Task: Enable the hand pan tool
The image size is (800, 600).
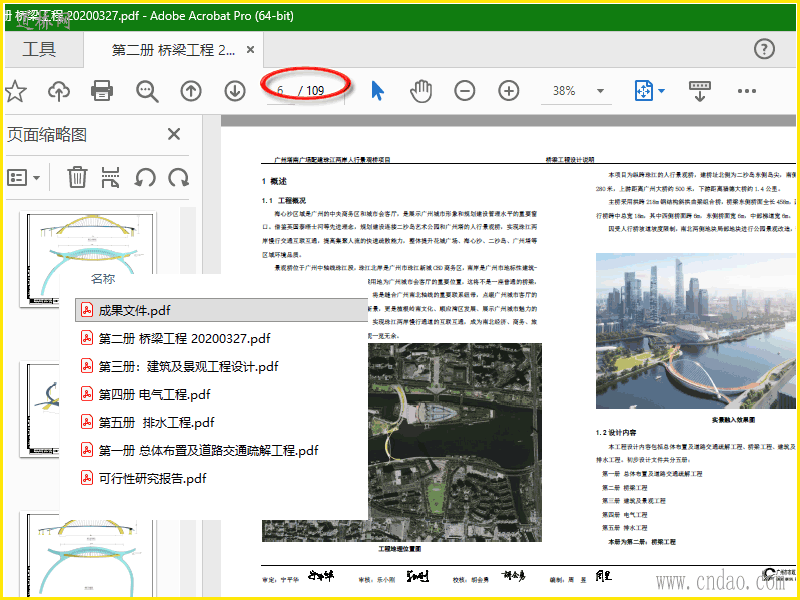Action: [421, 91]
